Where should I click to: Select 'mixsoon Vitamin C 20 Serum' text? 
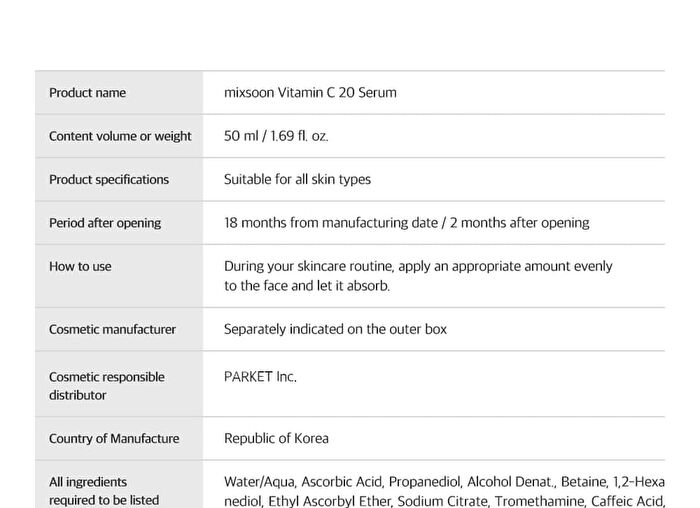pyautogui.click(x=310, y=92)
